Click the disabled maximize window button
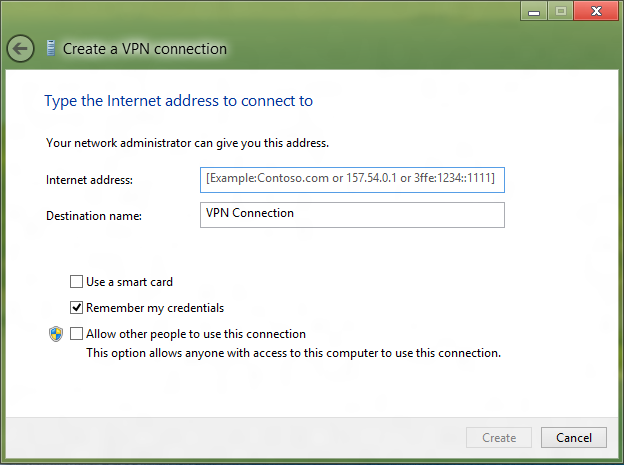This screenshot has height=465, width=624. [560, 11]
